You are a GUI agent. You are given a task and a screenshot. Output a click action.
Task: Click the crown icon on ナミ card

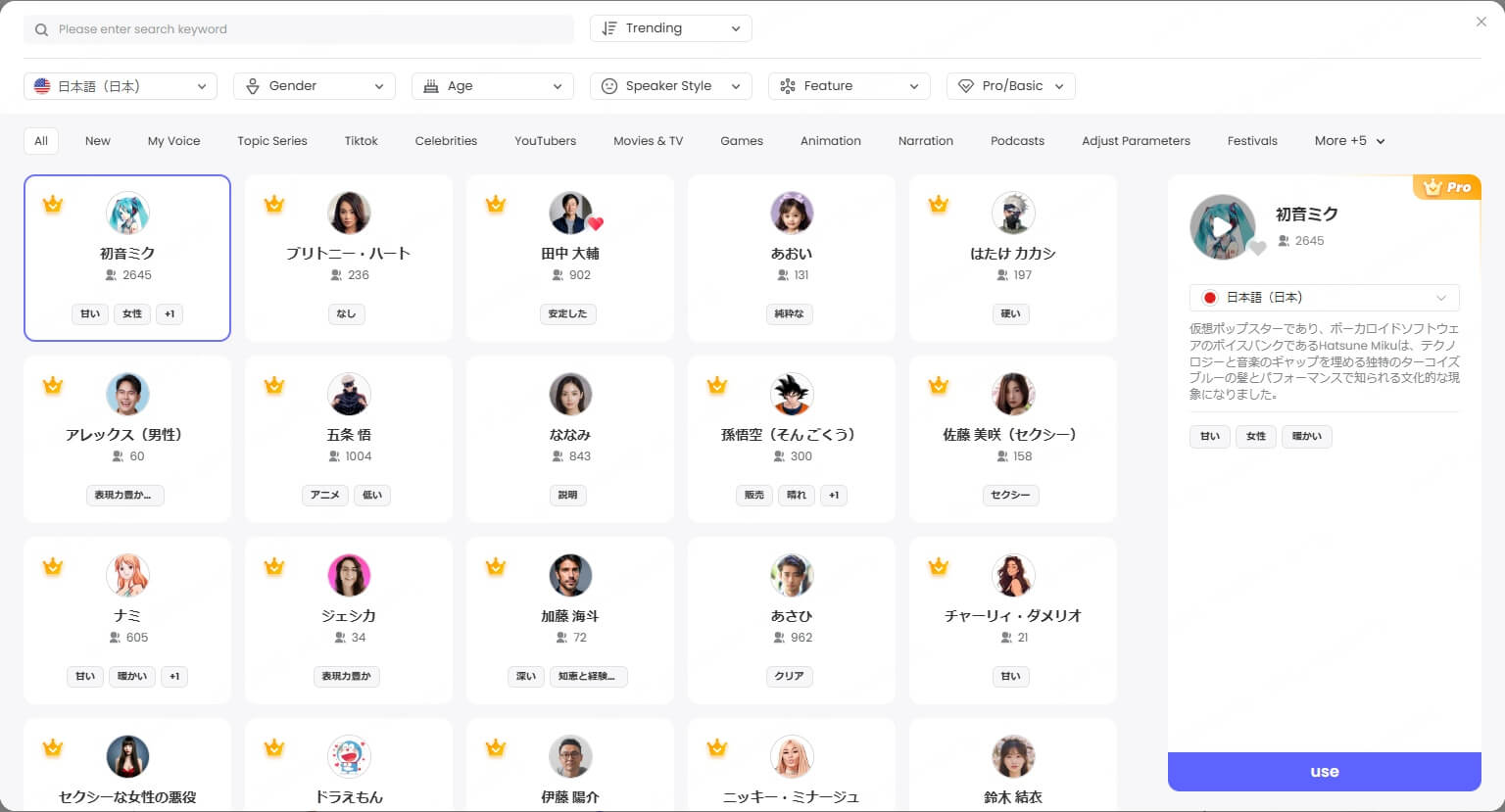click(53, 566)
